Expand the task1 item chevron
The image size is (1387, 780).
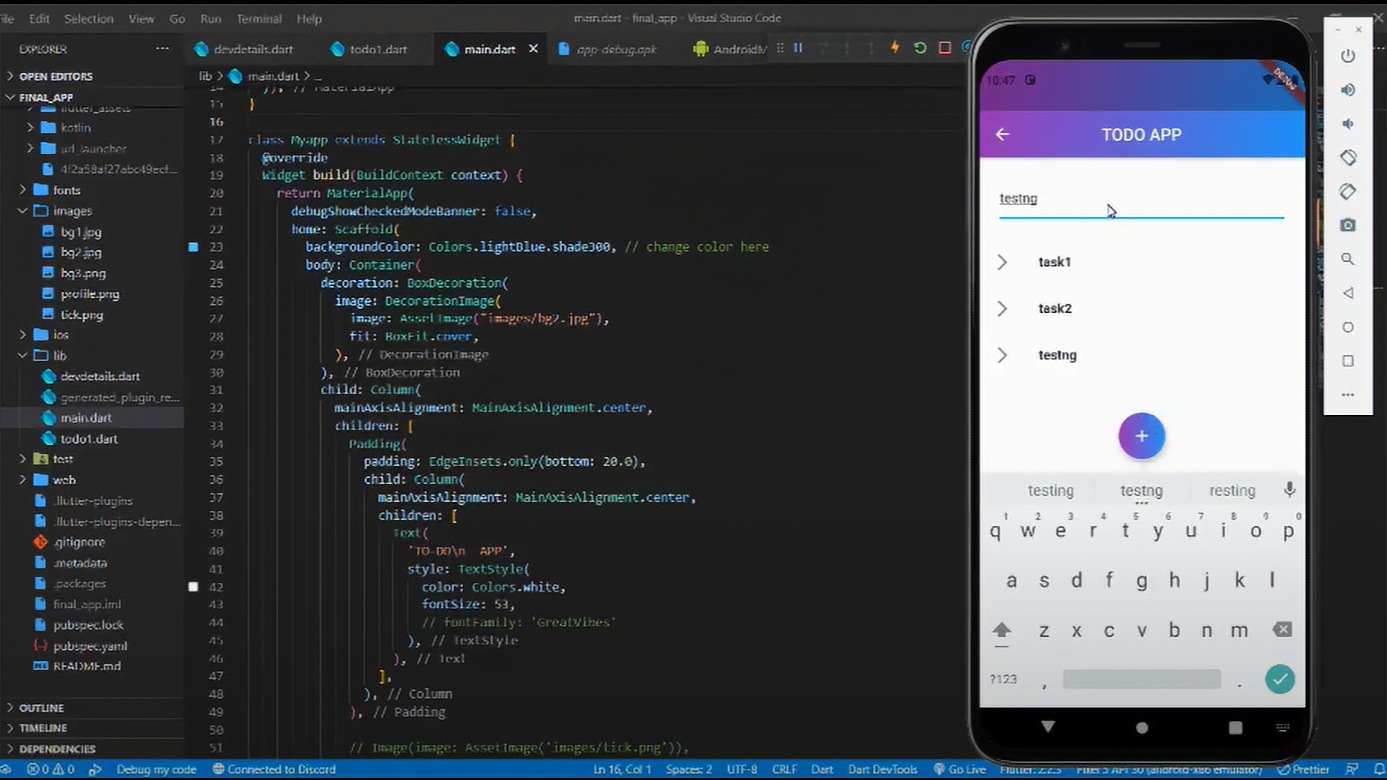[x=1002, y=262]
